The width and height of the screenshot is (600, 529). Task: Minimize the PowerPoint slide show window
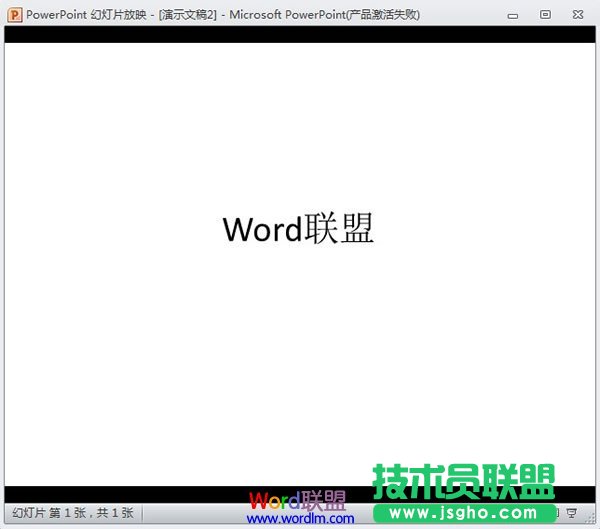coord(513,16)
